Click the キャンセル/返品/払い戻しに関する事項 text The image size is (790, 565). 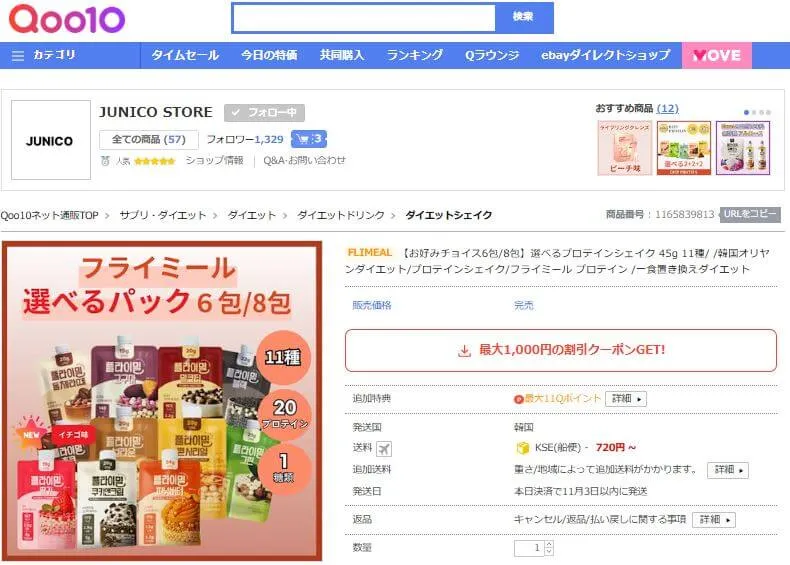pos(600,520)
